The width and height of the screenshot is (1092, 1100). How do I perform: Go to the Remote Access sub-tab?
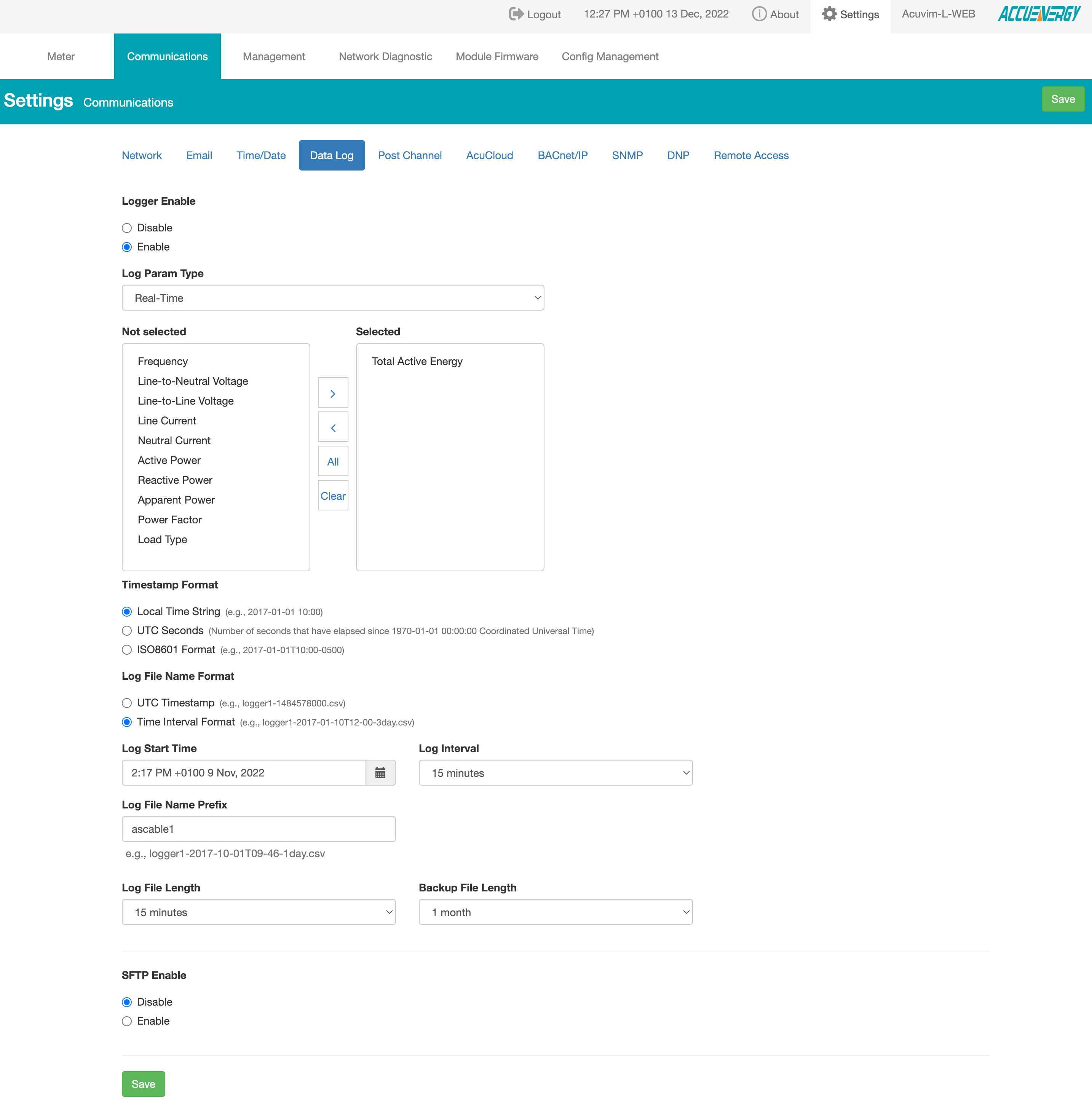[751, 155]
